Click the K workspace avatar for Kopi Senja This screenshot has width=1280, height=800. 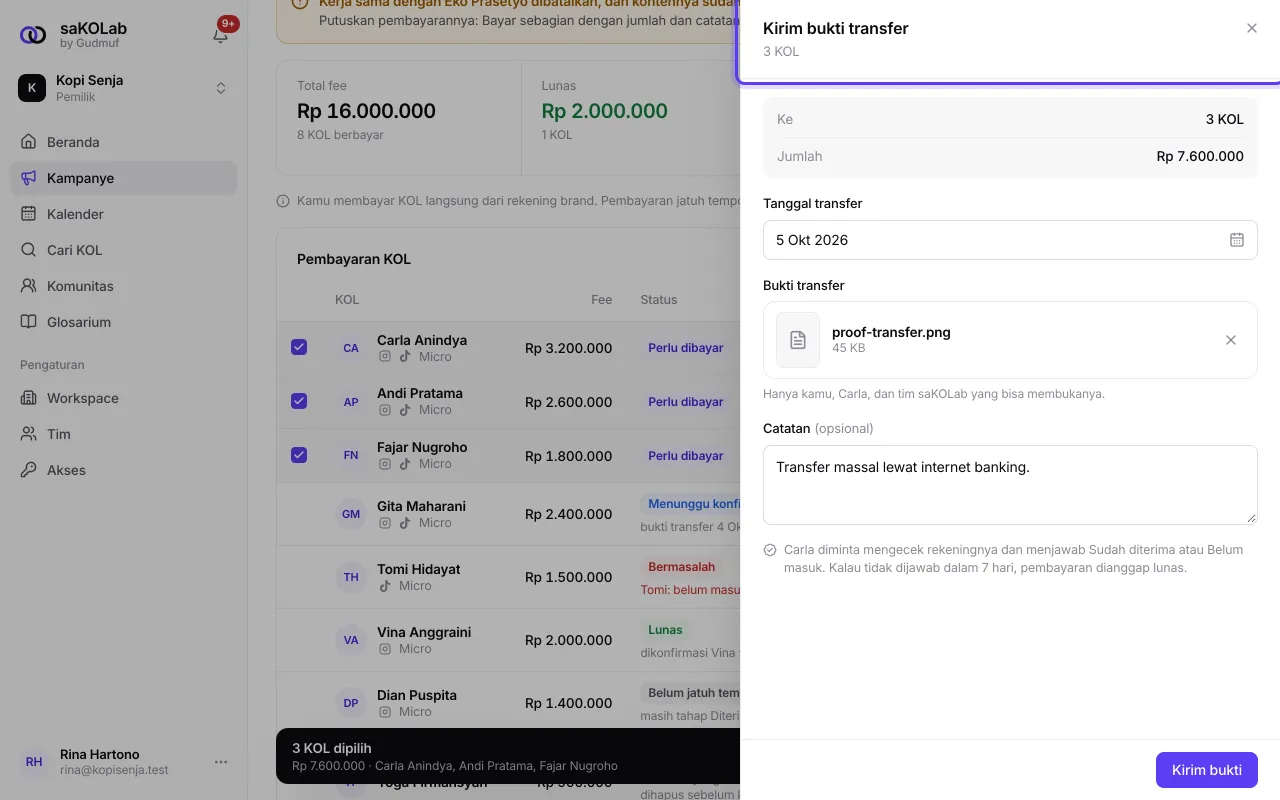[32, 88]
